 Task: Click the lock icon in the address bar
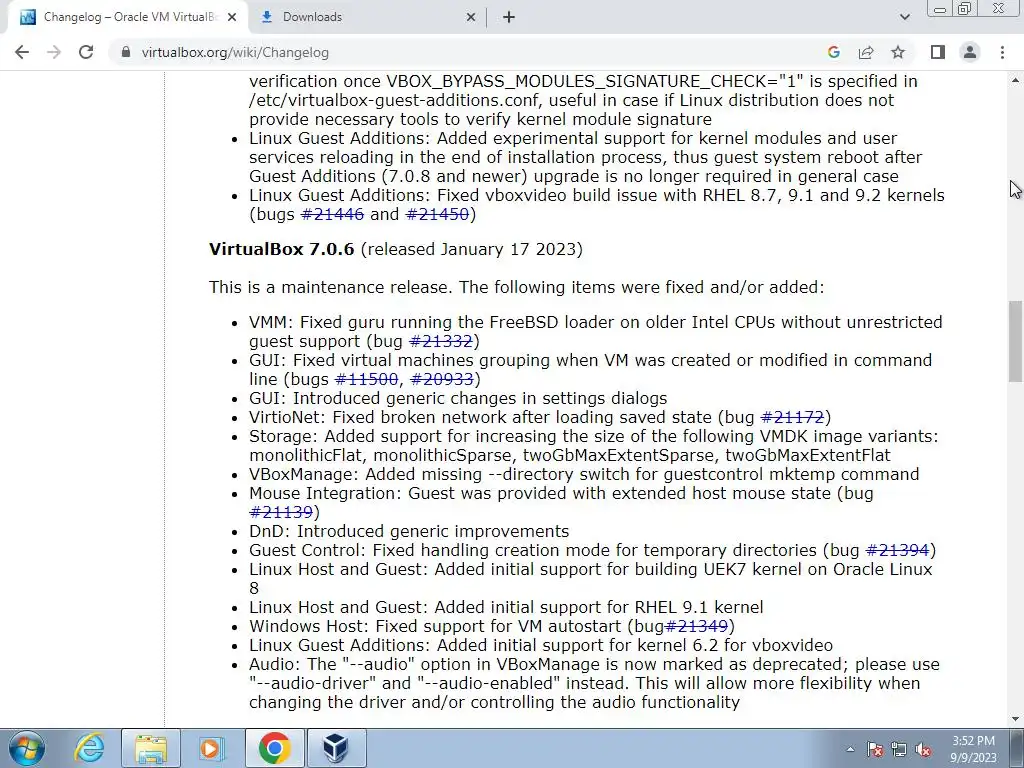pyautogui.click(x=126, y=52)
